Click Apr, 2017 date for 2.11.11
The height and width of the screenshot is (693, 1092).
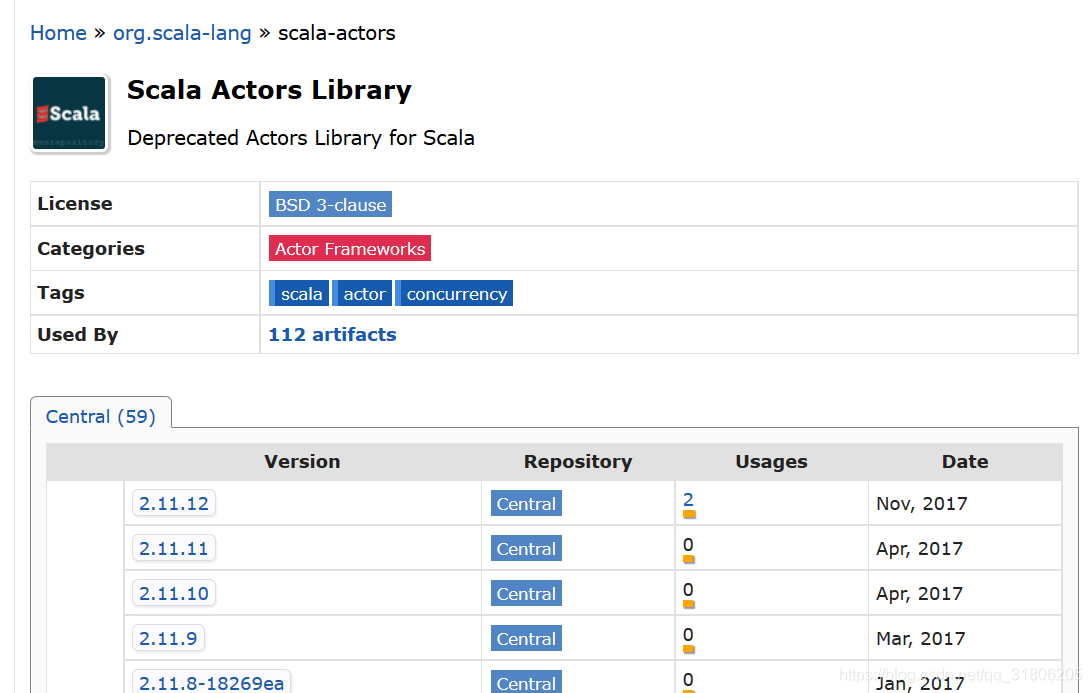tap(919, 549)
